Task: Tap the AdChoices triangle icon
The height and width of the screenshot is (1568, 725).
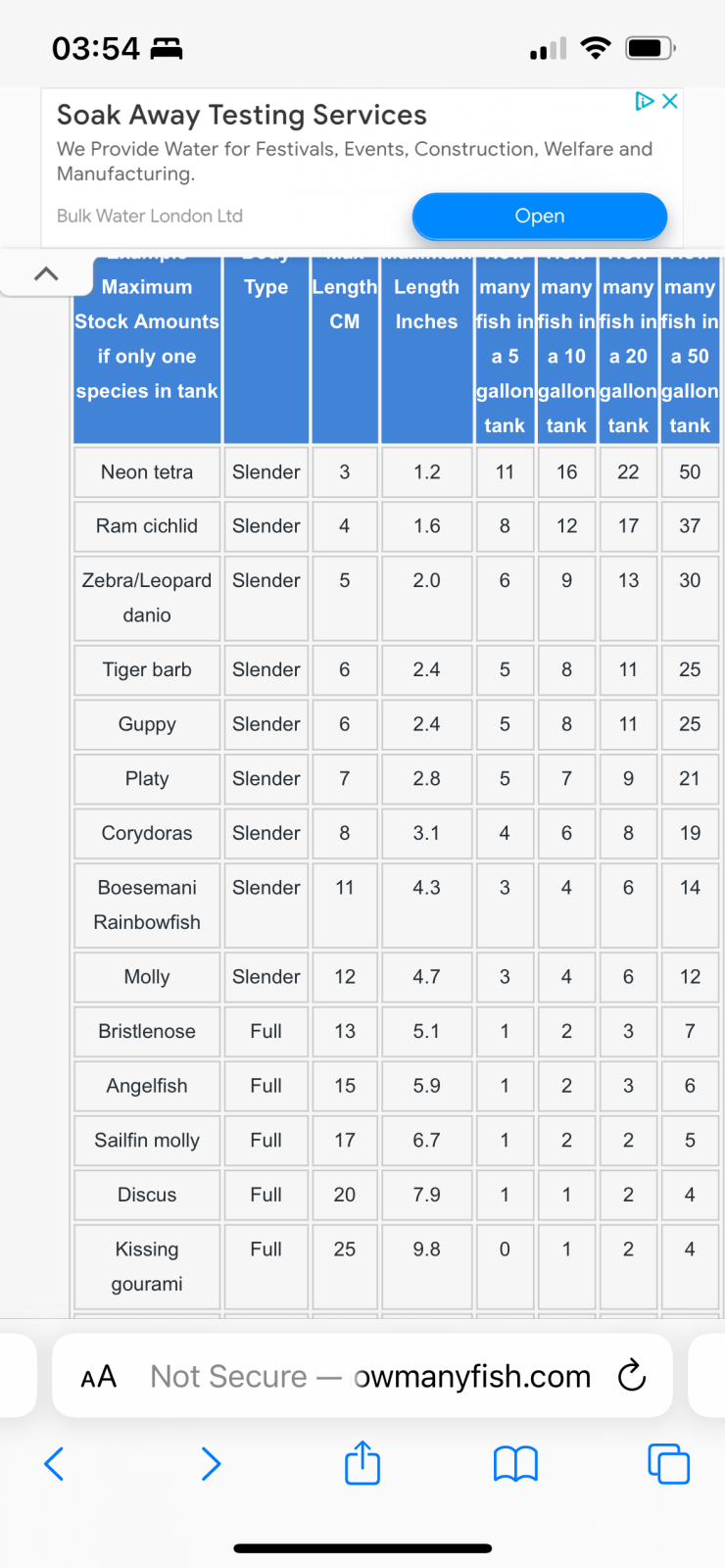Action: click(645, 101)
